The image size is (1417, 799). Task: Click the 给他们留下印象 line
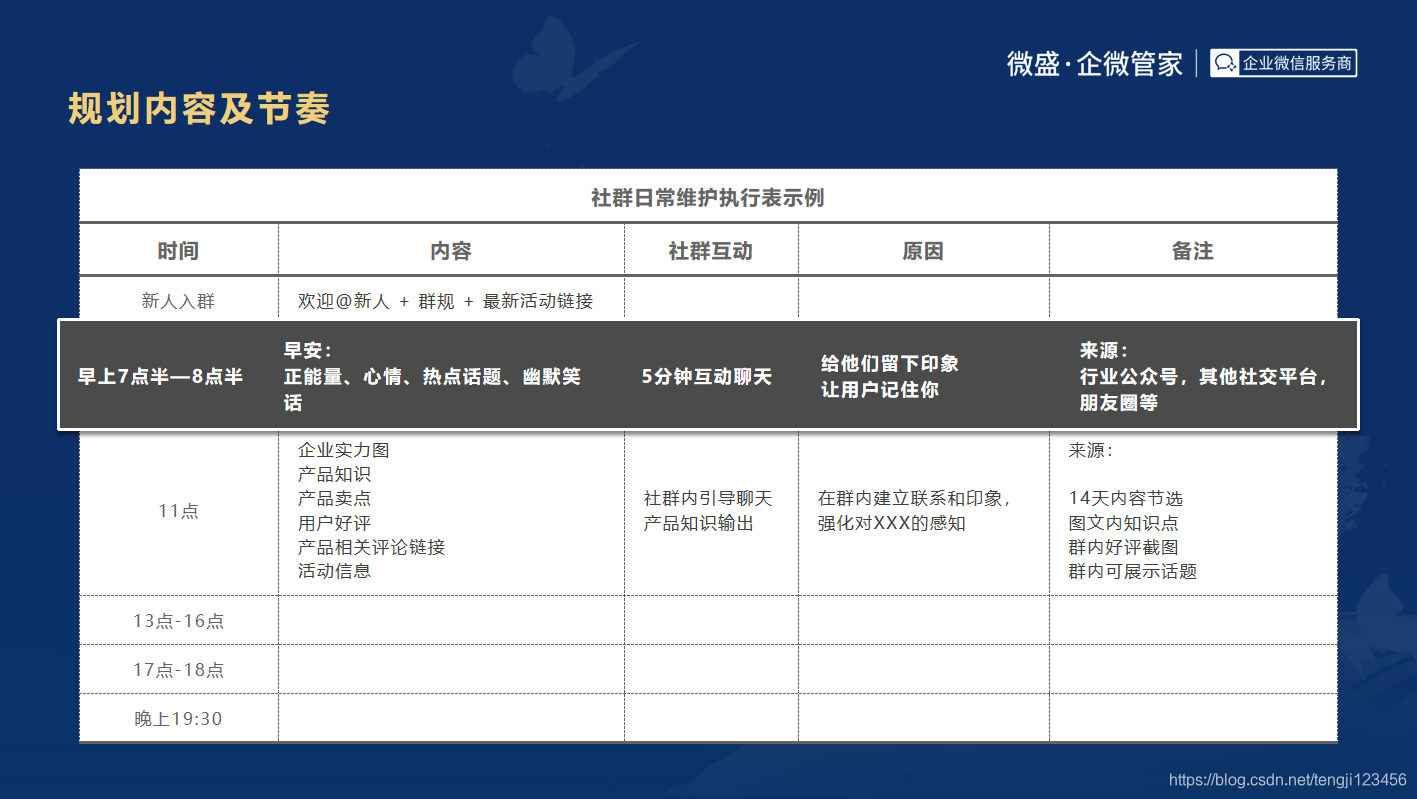[x=889, y=364]
